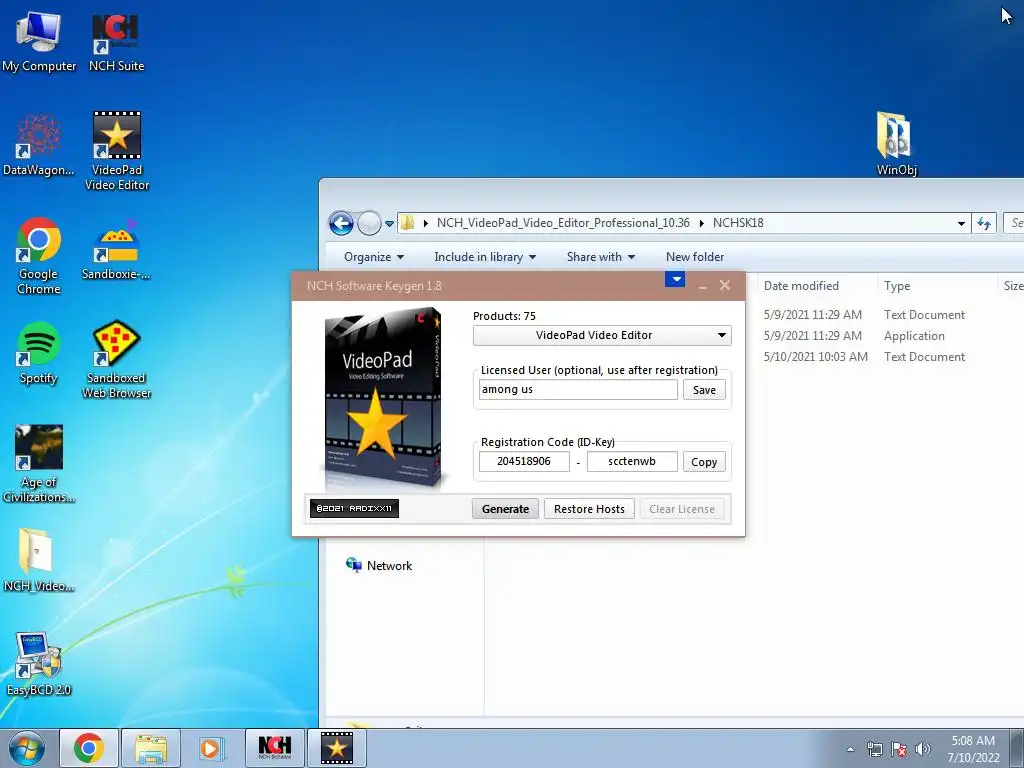Open File Explorer taskbar icon
The image size is (1024, 768).
click(151, 748)
